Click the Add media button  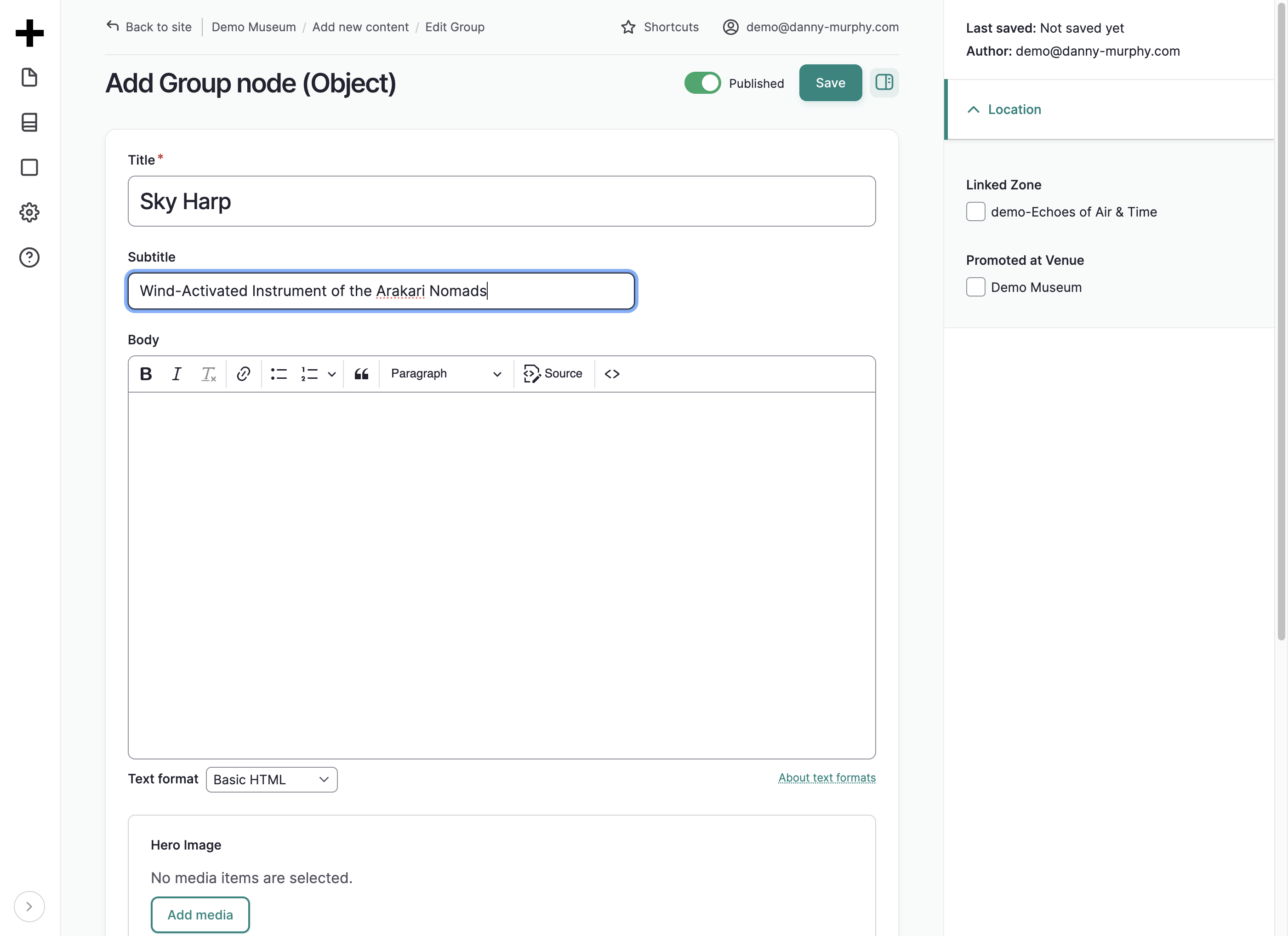coord(200,914)
